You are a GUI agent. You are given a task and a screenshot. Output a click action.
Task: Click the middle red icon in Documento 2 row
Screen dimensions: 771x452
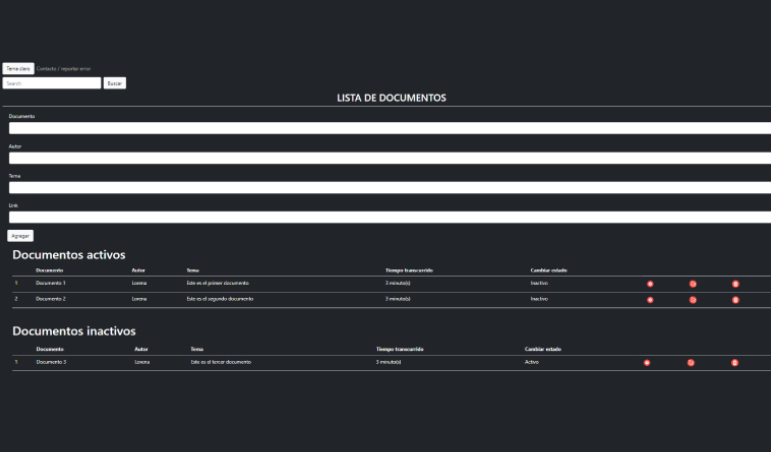[x=692, y=300]
